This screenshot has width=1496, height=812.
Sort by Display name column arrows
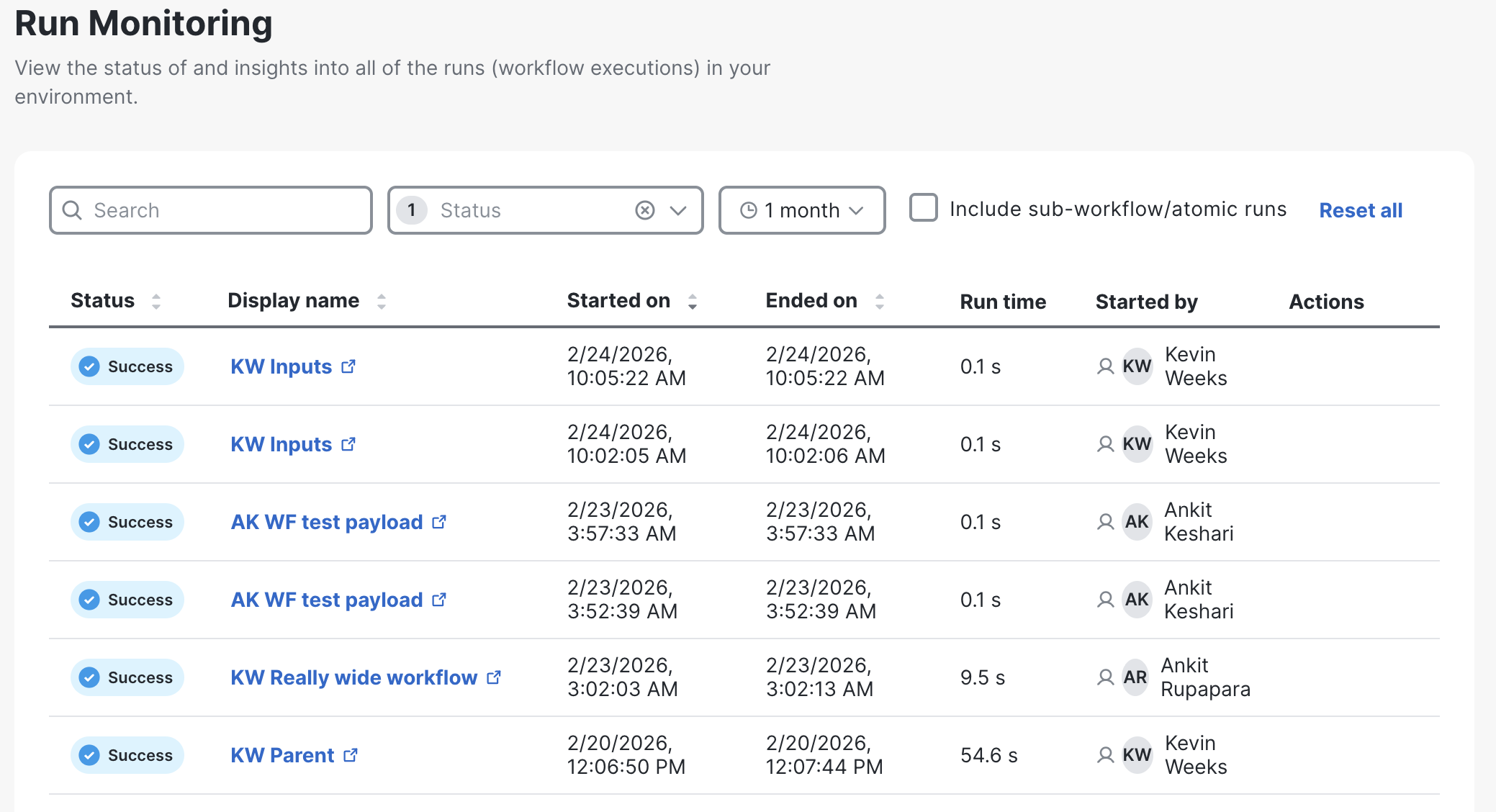coord(382,301)
